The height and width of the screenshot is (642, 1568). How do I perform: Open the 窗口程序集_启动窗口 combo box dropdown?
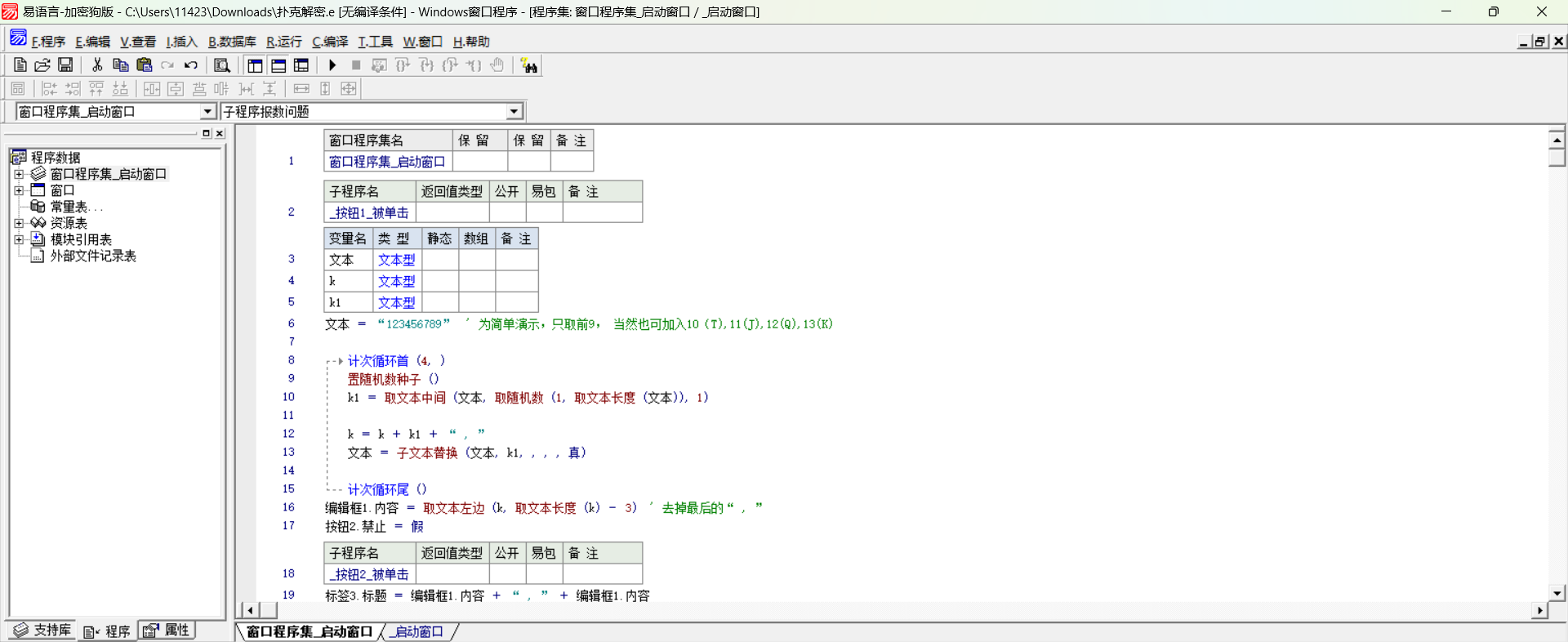coord(207,112)
